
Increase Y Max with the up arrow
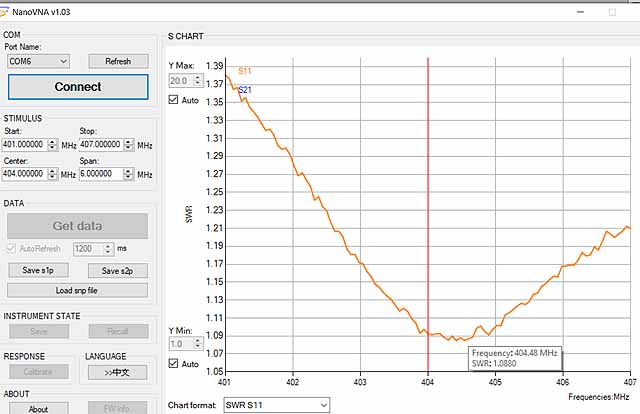(x=198, y=78)
